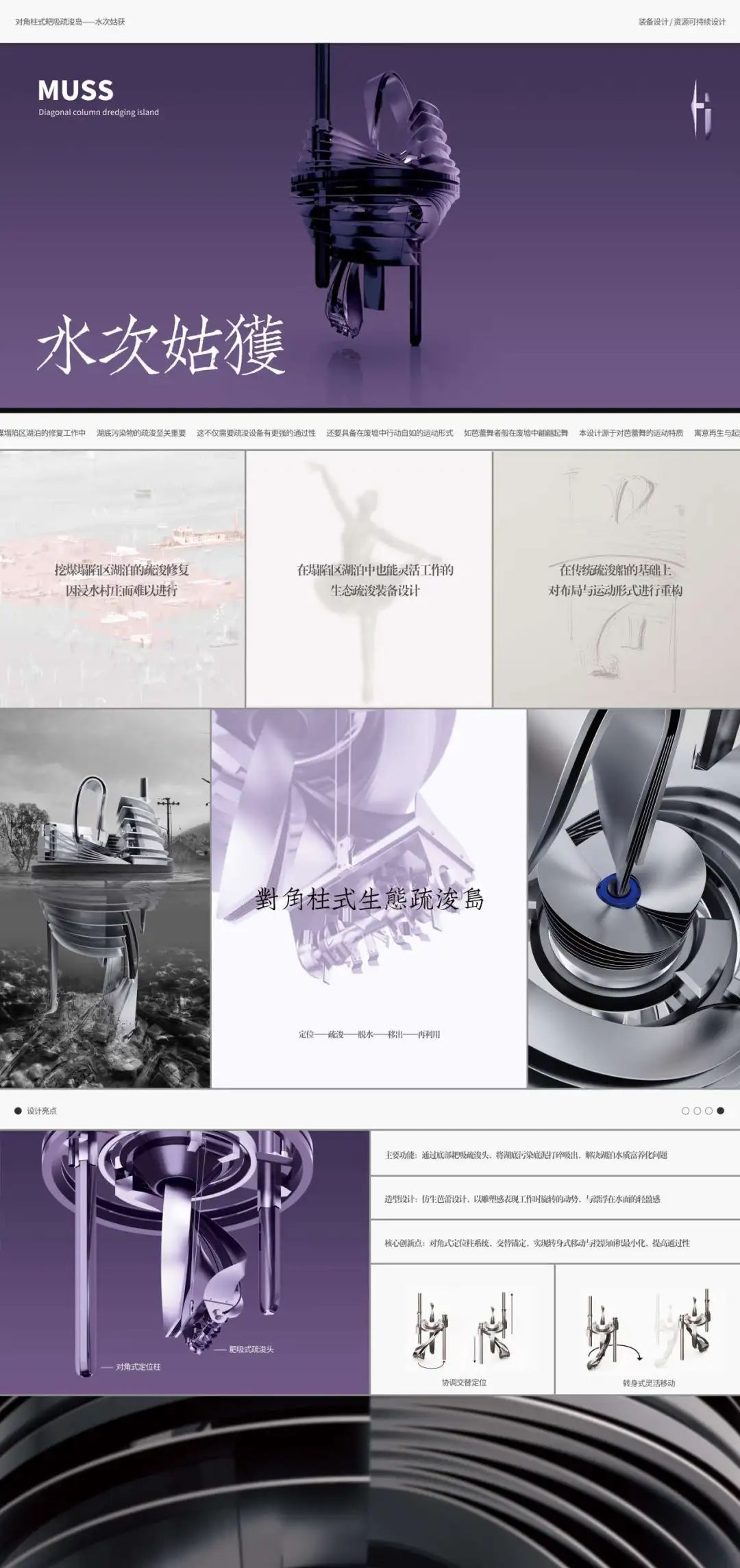Select the leftmost hollow pagination dot
The width and height of the screenshot is (740, 1568).
(685, 1111)
